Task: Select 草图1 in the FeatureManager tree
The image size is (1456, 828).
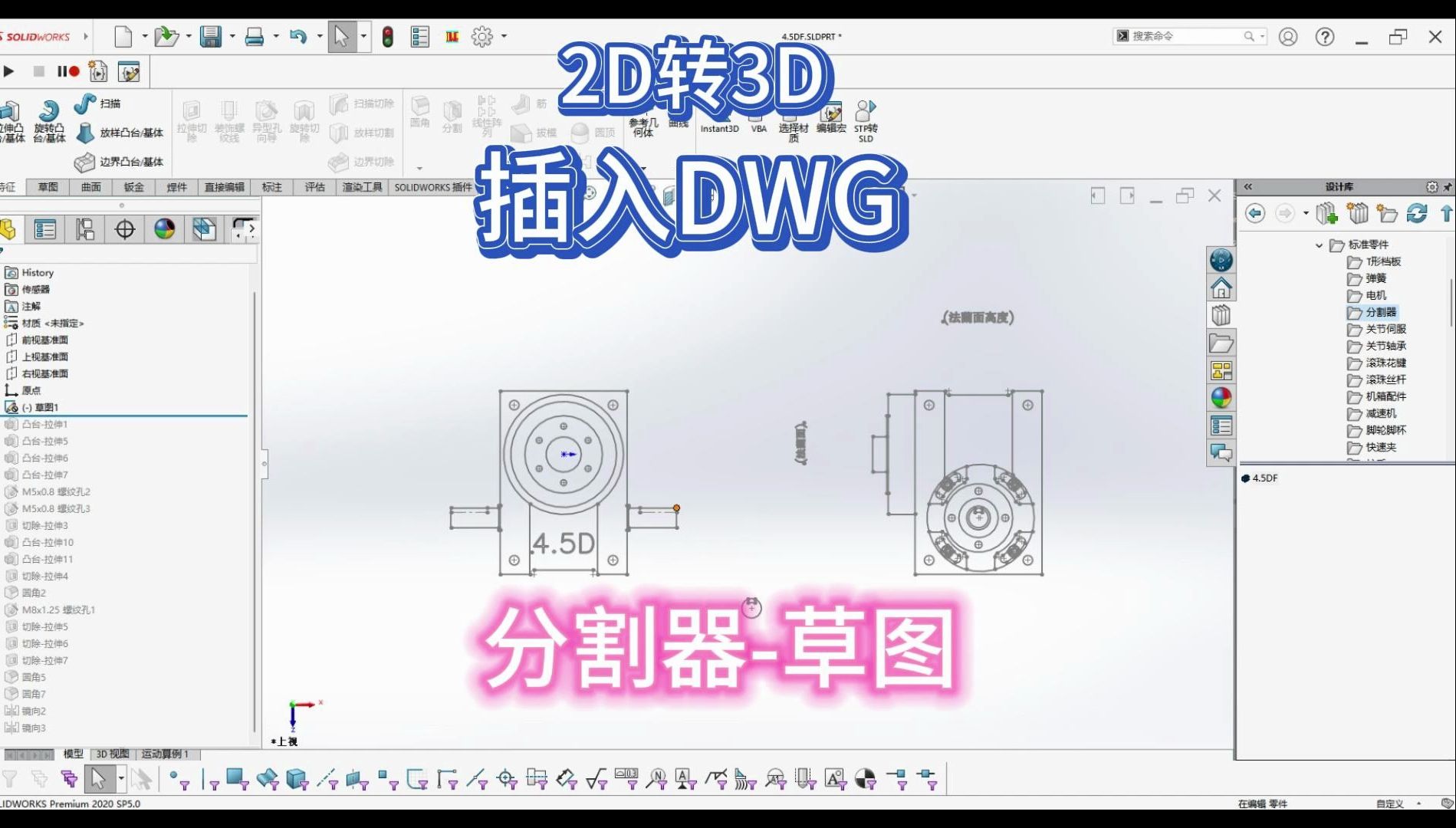Action: pyautogui.click(x=46, y=407)
